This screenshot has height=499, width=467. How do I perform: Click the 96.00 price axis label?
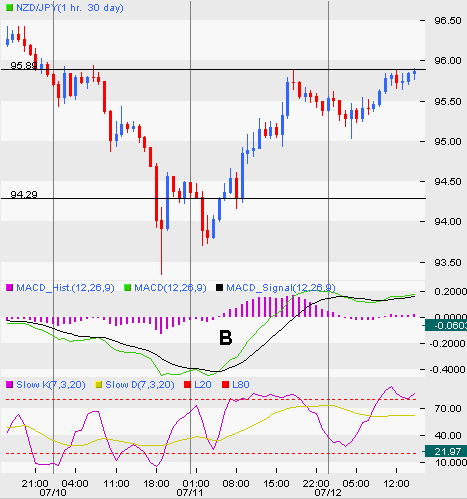[448, 60]
